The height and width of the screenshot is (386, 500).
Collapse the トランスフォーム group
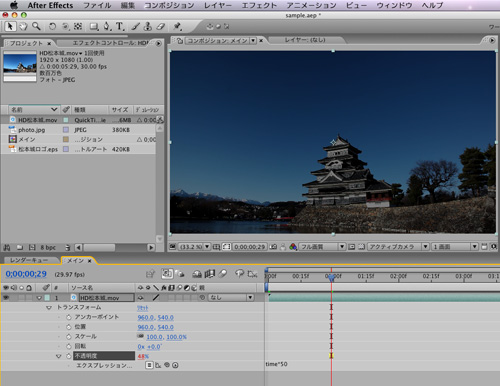pyautogui.click(x=49, y=307)
